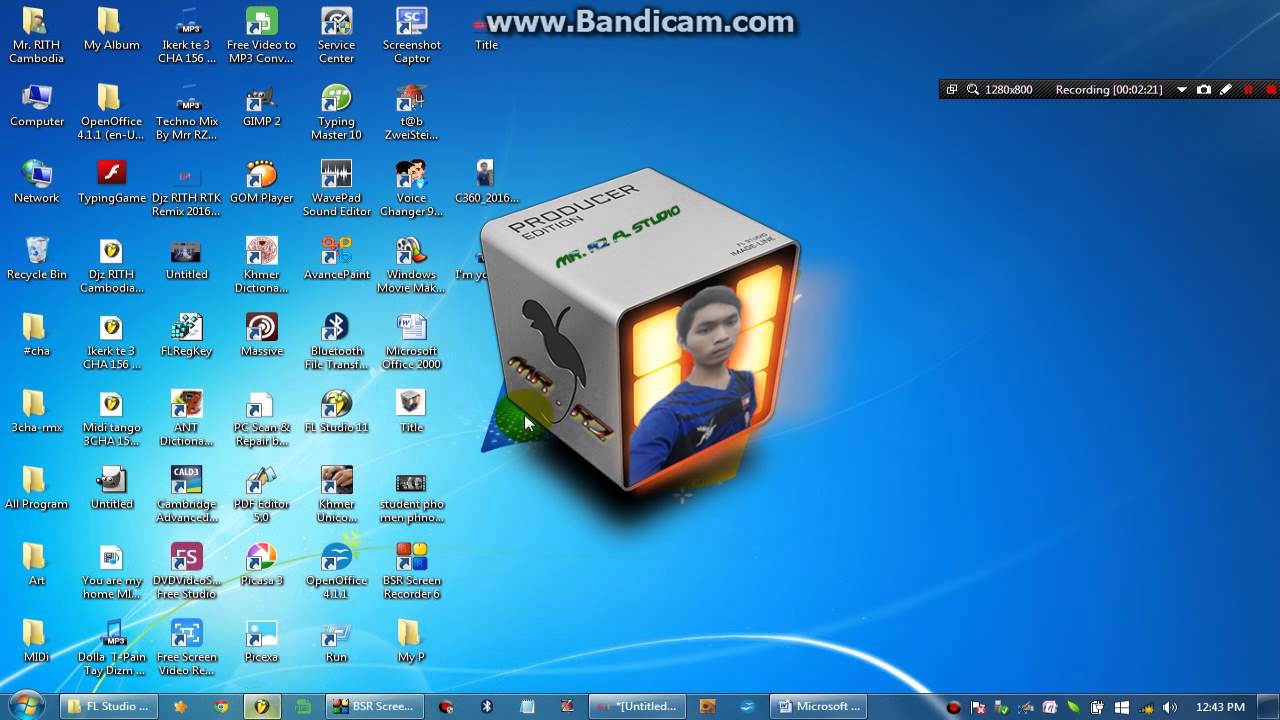This screenshot has width=1280, height=720.
Task: Open the My P folder icon
Action: pyautogui.click(x=411, y=641)
